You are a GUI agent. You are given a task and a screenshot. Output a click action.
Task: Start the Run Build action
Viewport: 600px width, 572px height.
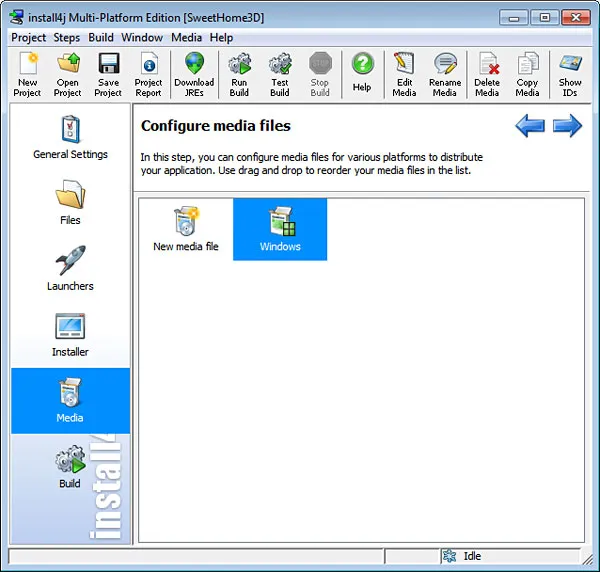pyautogui.click(x=239, y=75)
